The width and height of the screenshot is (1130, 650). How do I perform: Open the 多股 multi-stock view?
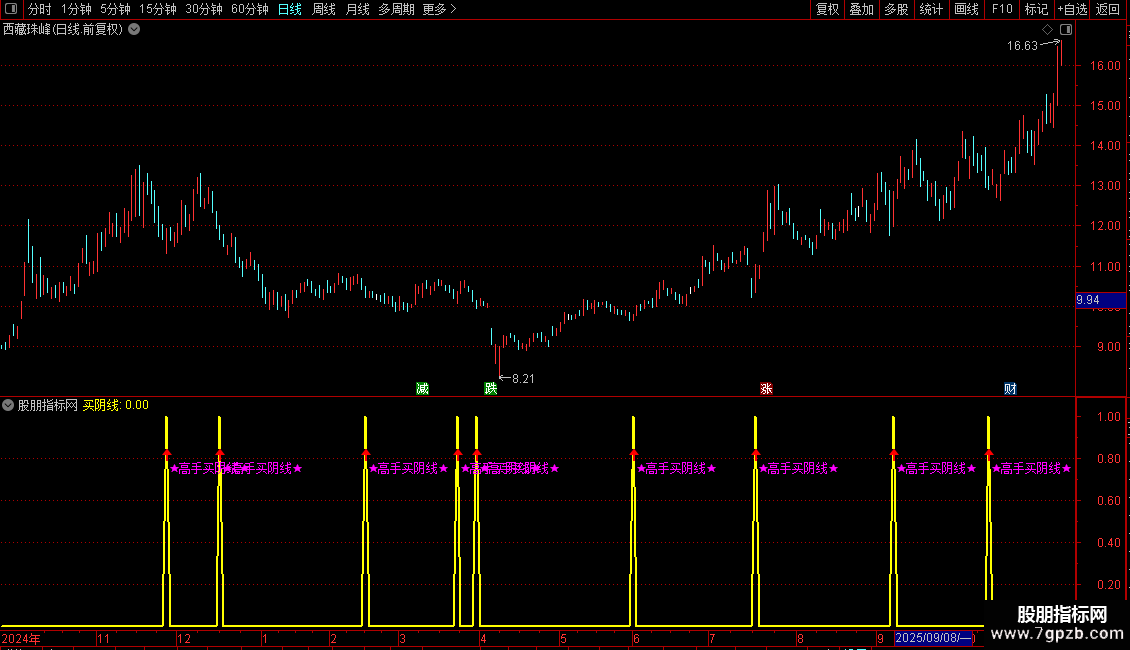click(897, 9)
